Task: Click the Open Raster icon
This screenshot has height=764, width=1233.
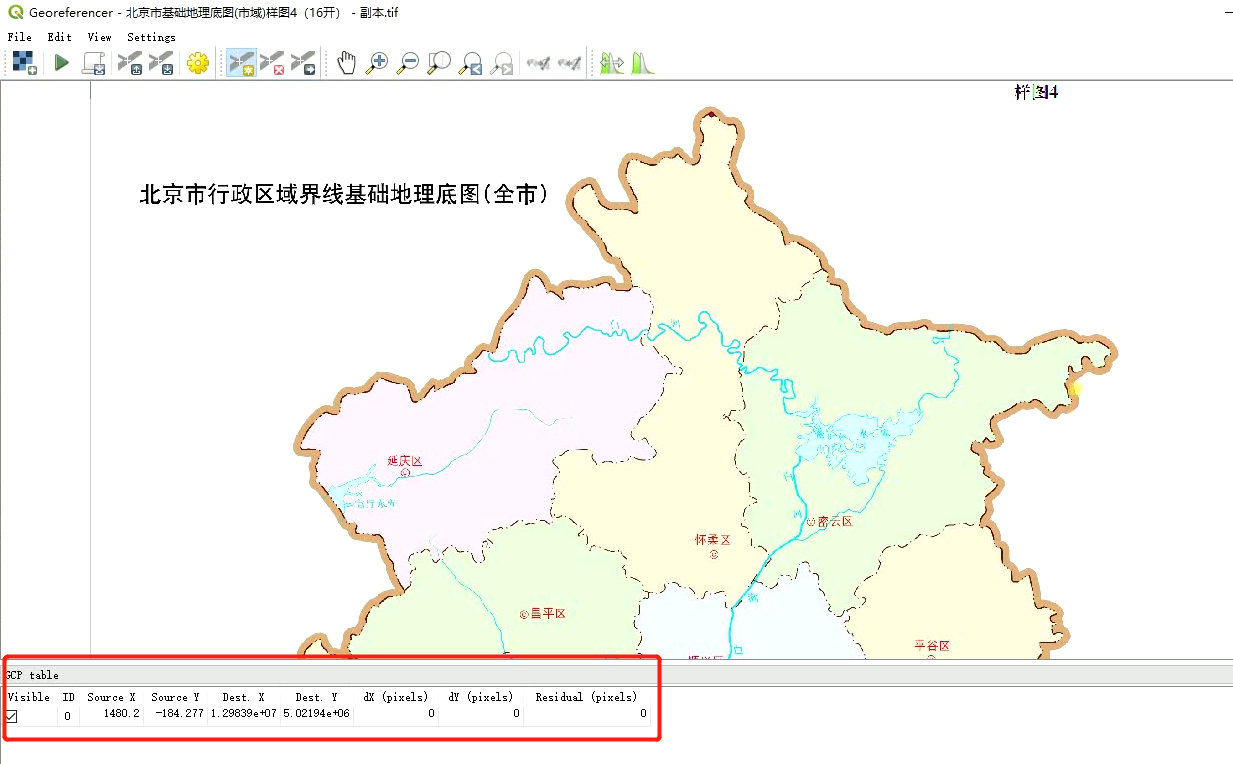Action: click(x=25, y=63)
